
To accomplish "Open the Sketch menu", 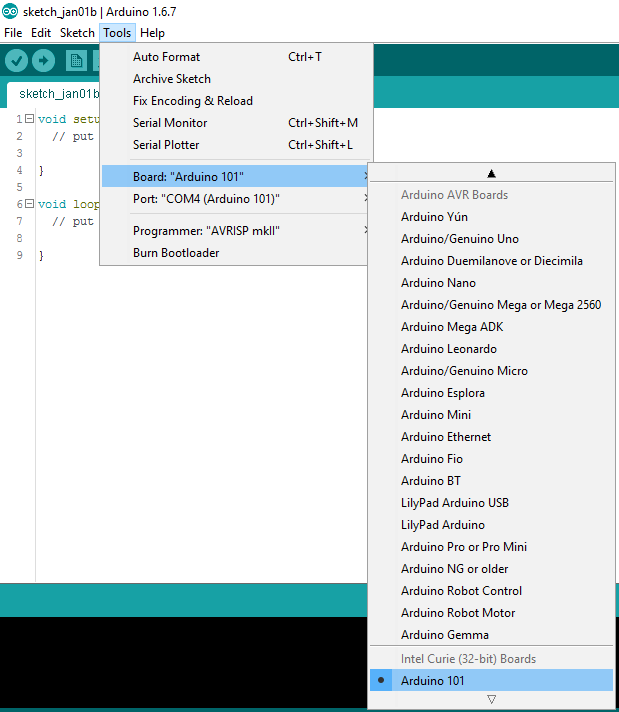I will click(x=77, y=33).
